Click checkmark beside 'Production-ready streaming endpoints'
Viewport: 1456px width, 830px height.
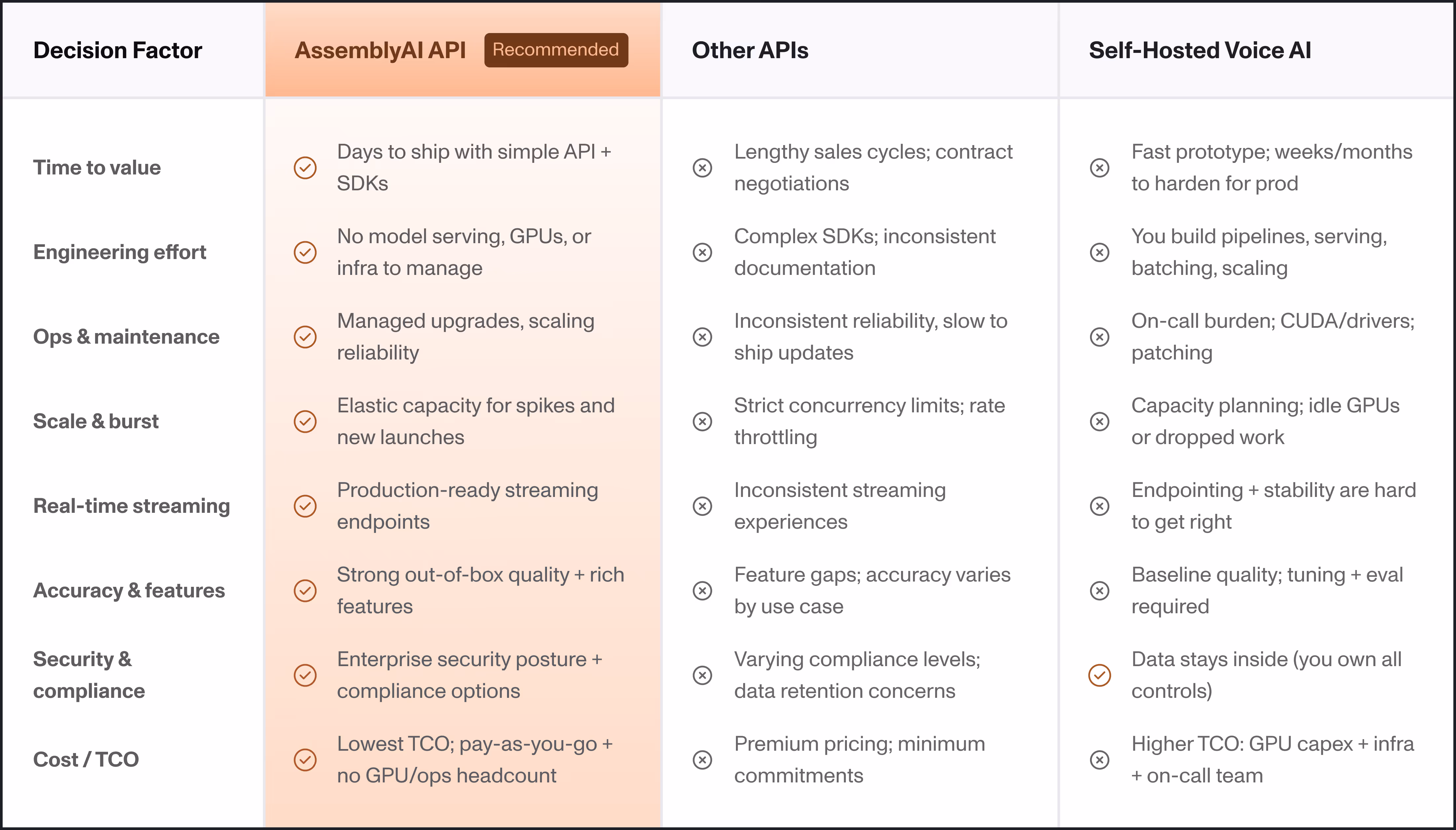(x=305, y=506)
